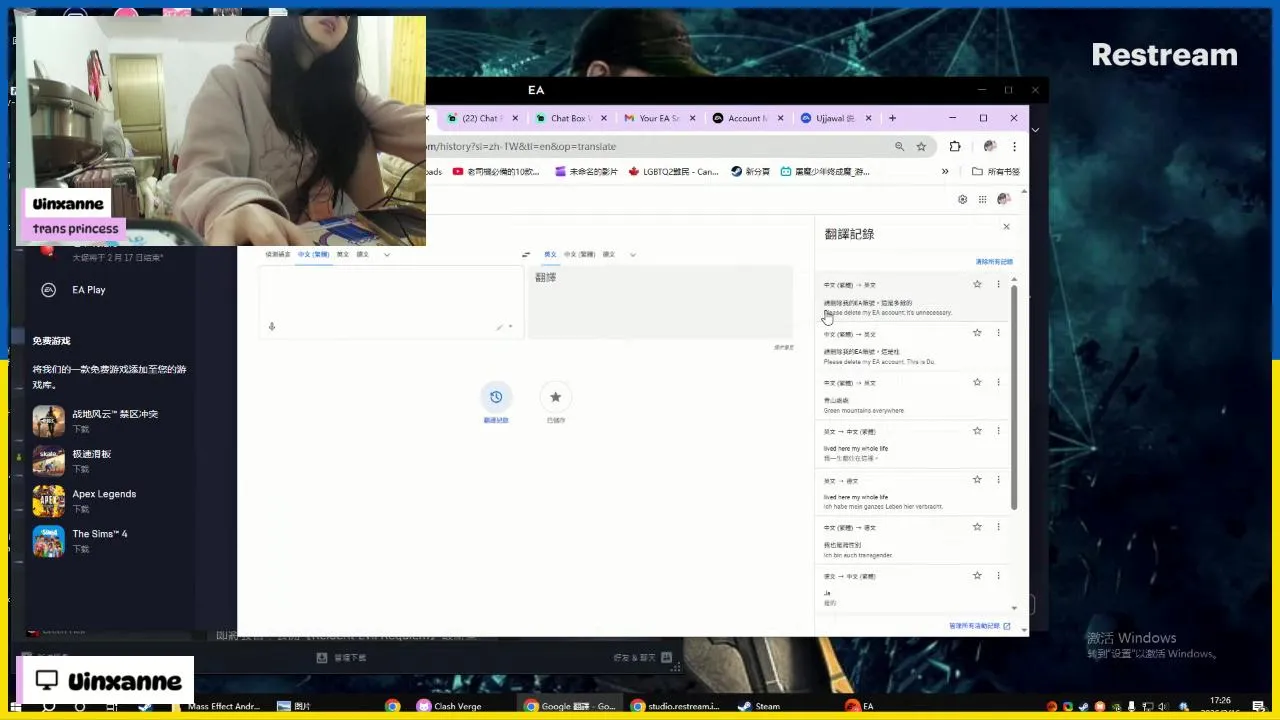Show hidden bookmarks via the double chevron

pos(945,171)
